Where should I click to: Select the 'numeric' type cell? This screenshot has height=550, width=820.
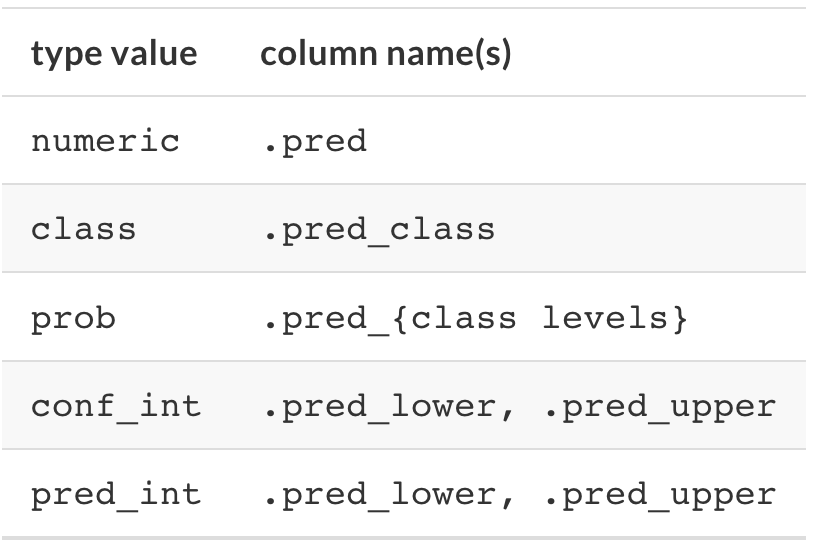pos(105,141)
